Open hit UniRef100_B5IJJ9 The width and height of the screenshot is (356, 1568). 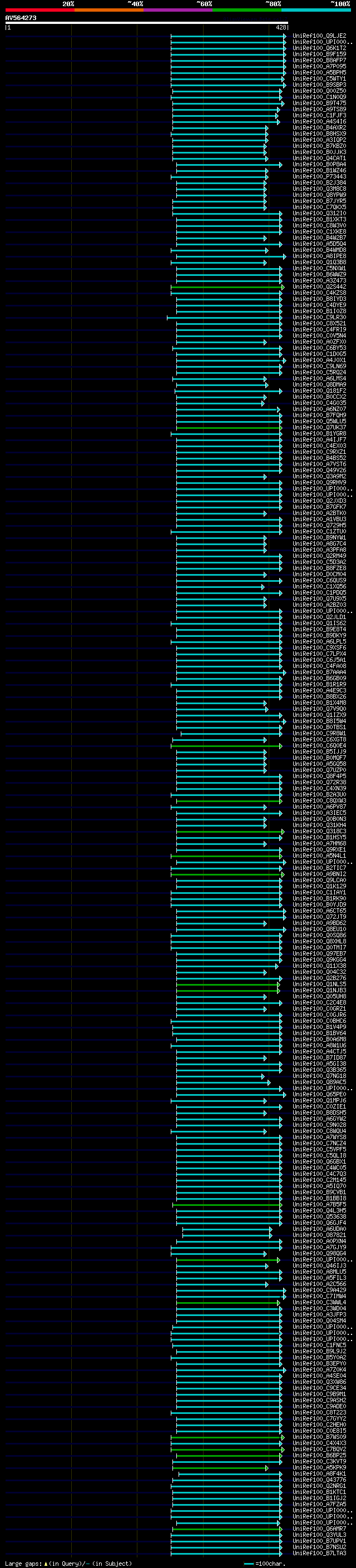point(319,752)
